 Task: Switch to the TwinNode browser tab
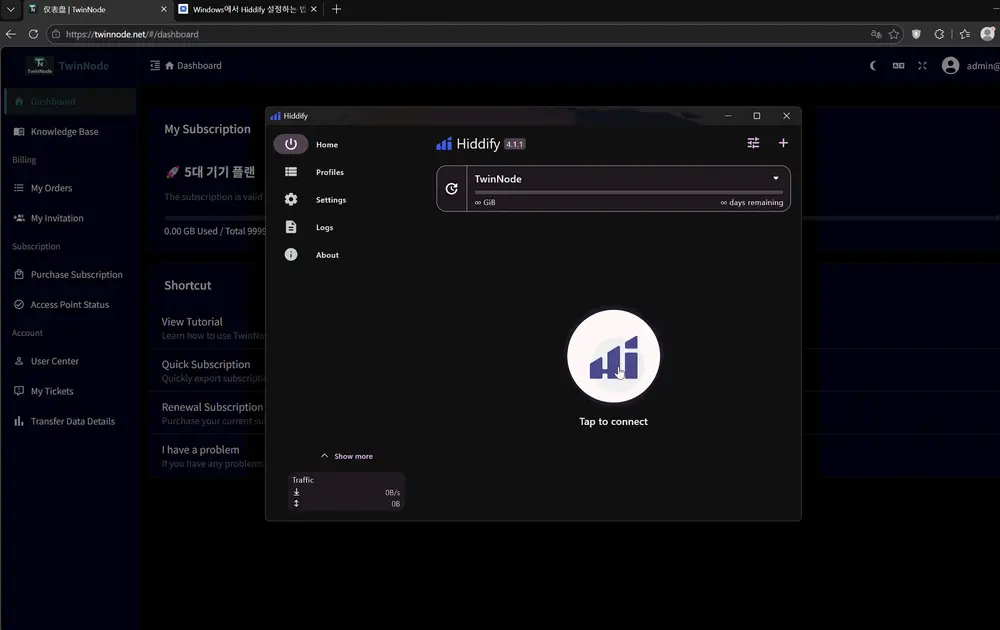[97, 10]
